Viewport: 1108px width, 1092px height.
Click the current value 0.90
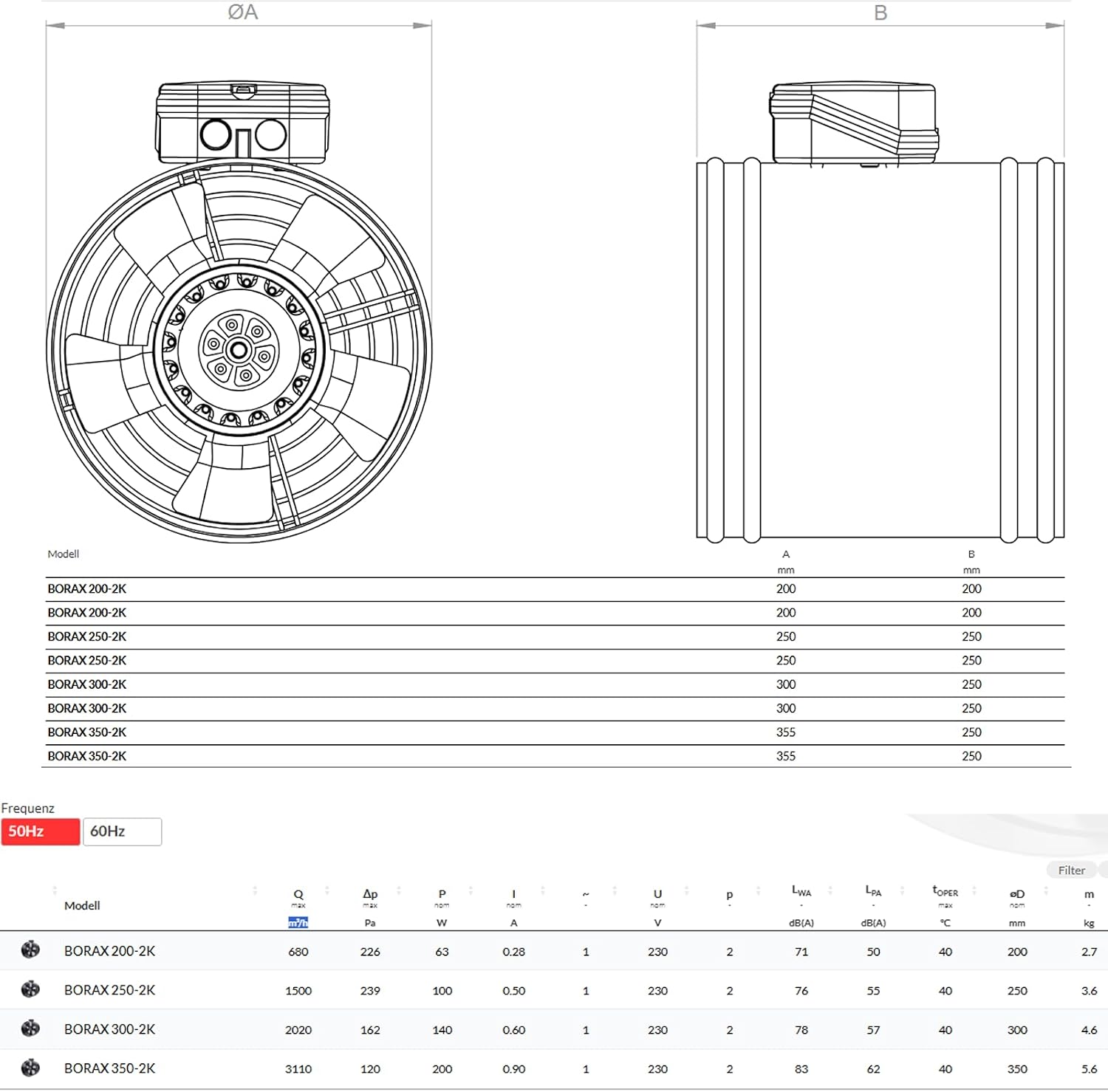[x=513, y=1069]
